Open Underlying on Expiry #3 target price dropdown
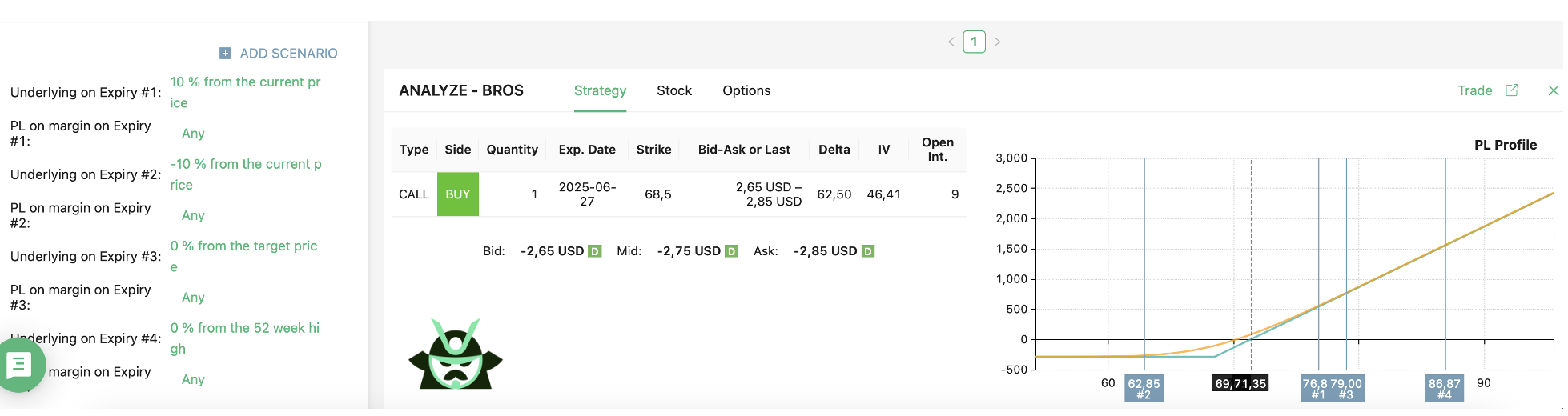The image size is (1568, 416). pyautogui.click(x=243, y=256)
